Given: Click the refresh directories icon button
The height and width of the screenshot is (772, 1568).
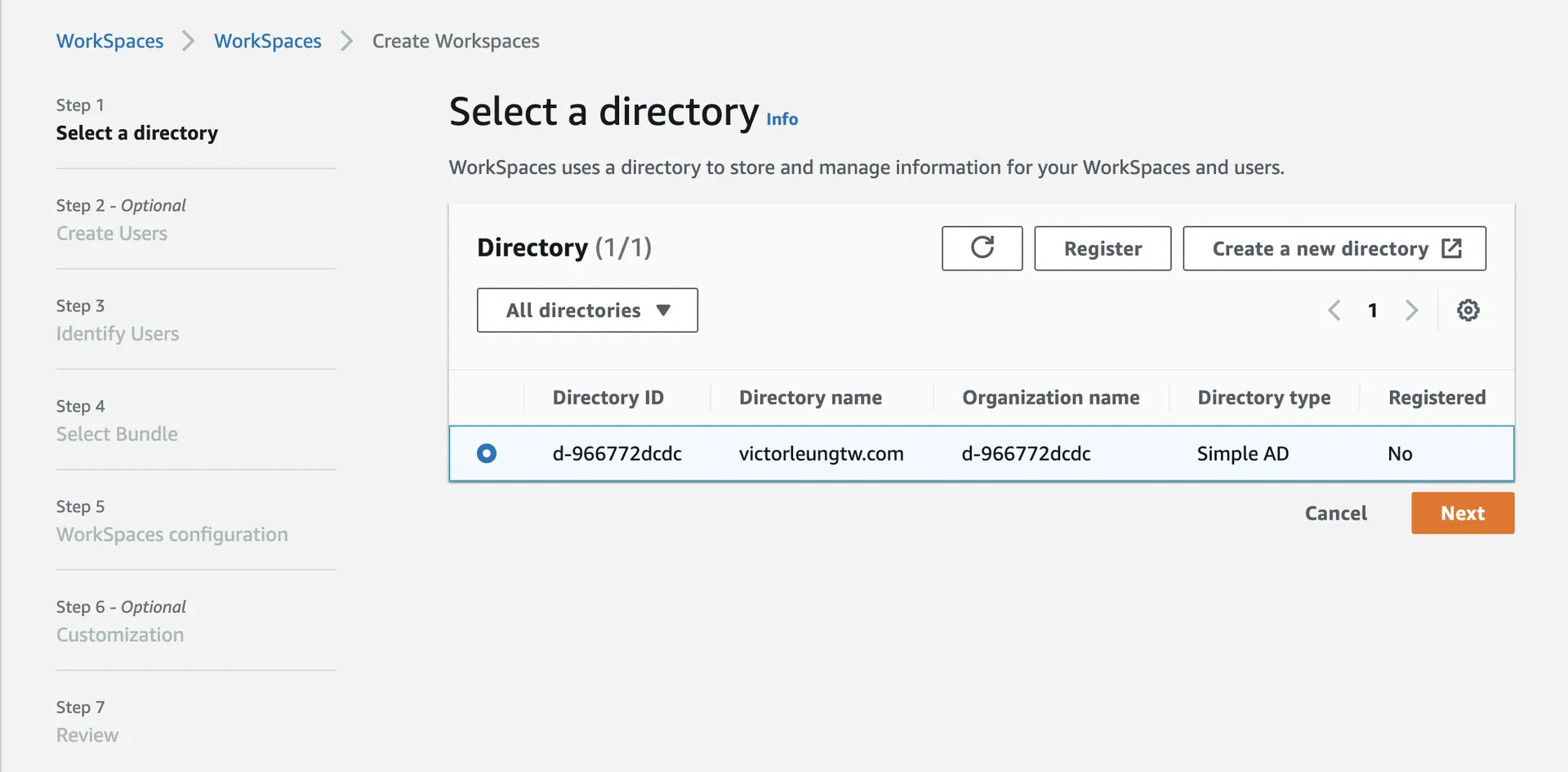Looking at the screenshot, I should 982,248.
